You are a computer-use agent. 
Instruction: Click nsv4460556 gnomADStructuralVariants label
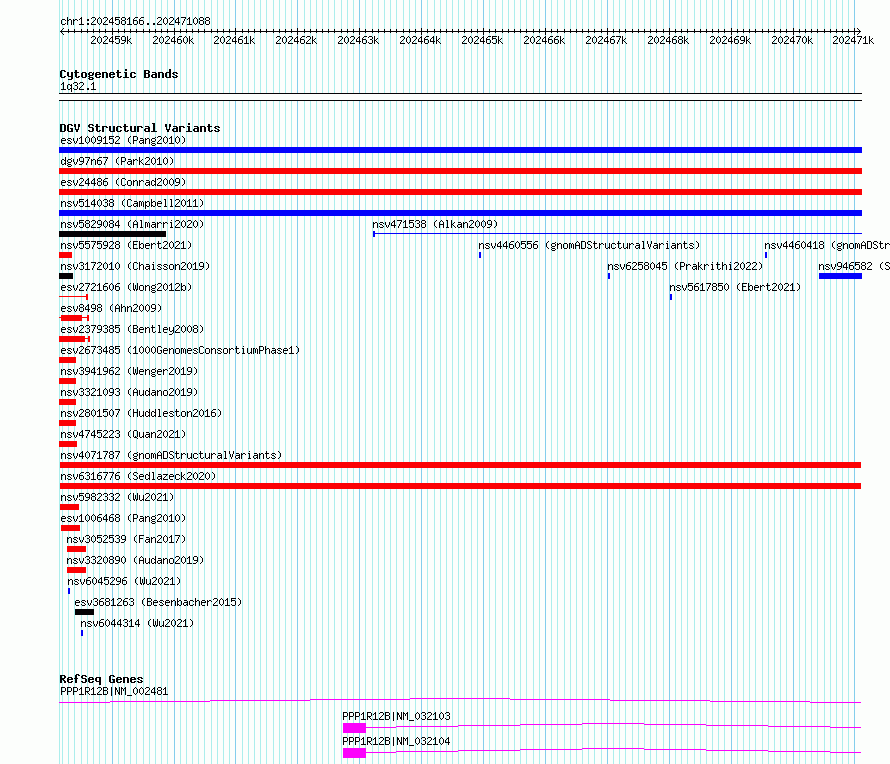[589, 245]
